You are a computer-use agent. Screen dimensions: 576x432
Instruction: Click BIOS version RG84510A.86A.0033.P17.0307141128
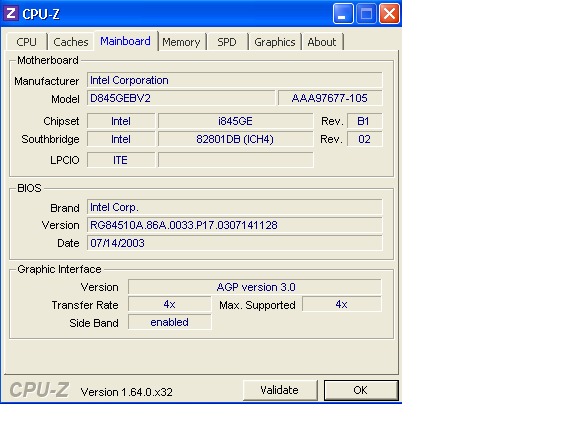(234, 225)
